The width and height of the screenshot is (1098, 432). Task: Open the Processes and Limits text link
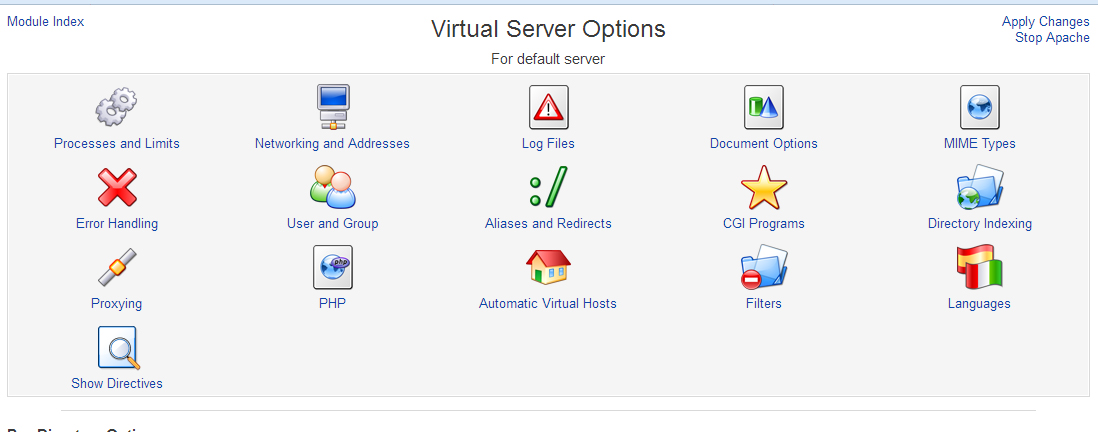click(117, 144)
